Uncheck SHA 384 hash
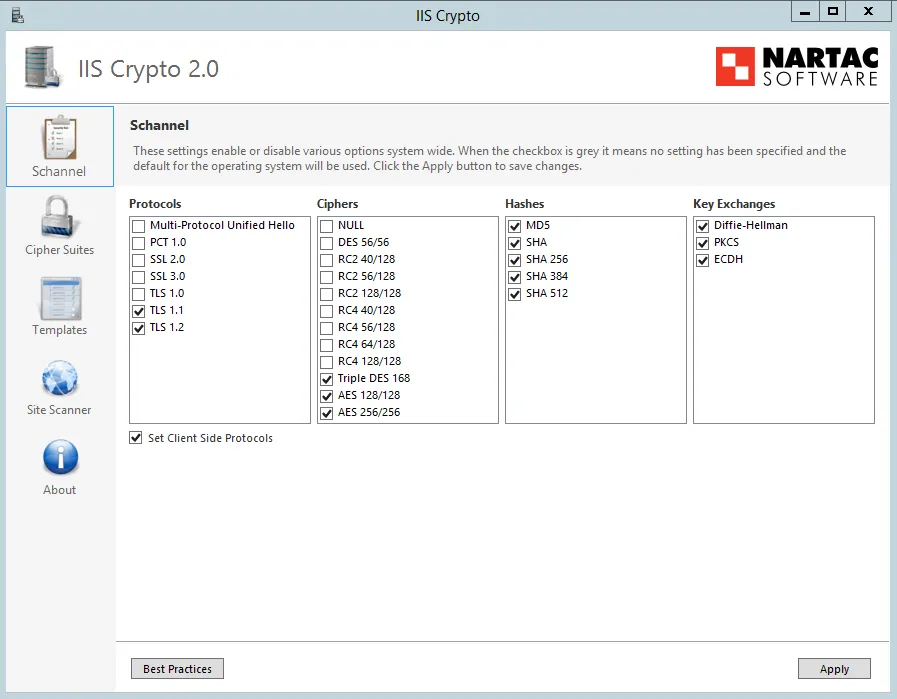The height and width of the screenshot is (699, 897). point(515,277)
